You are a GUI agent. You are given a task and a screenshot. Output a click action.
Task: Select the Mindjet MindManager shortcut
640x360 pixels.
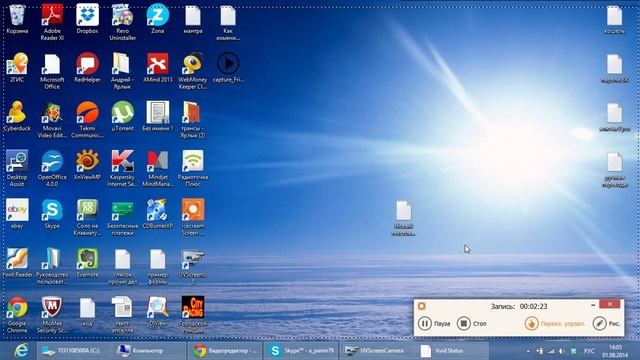point(158,169)
